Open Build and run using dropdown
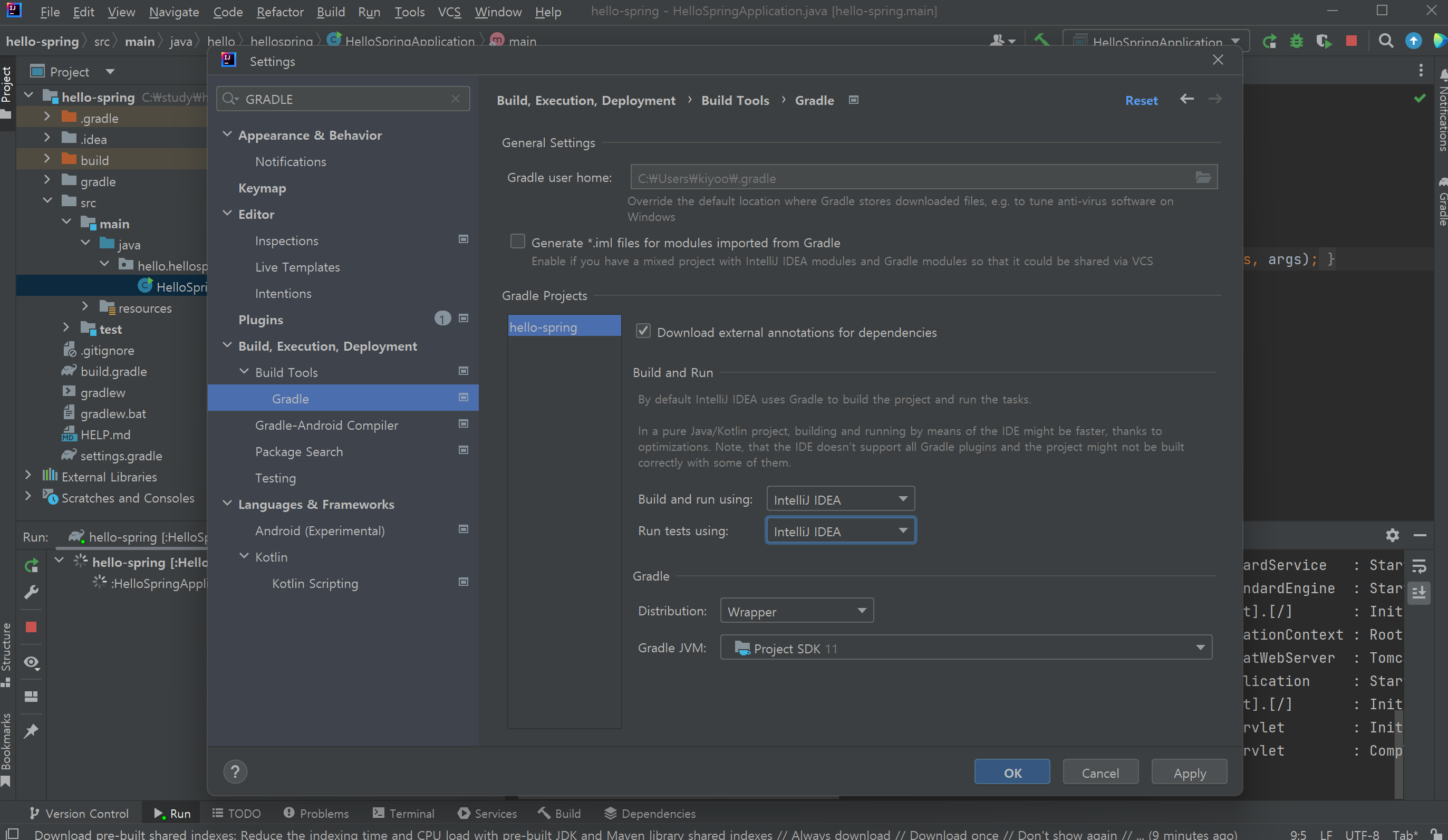 [840, 499]
